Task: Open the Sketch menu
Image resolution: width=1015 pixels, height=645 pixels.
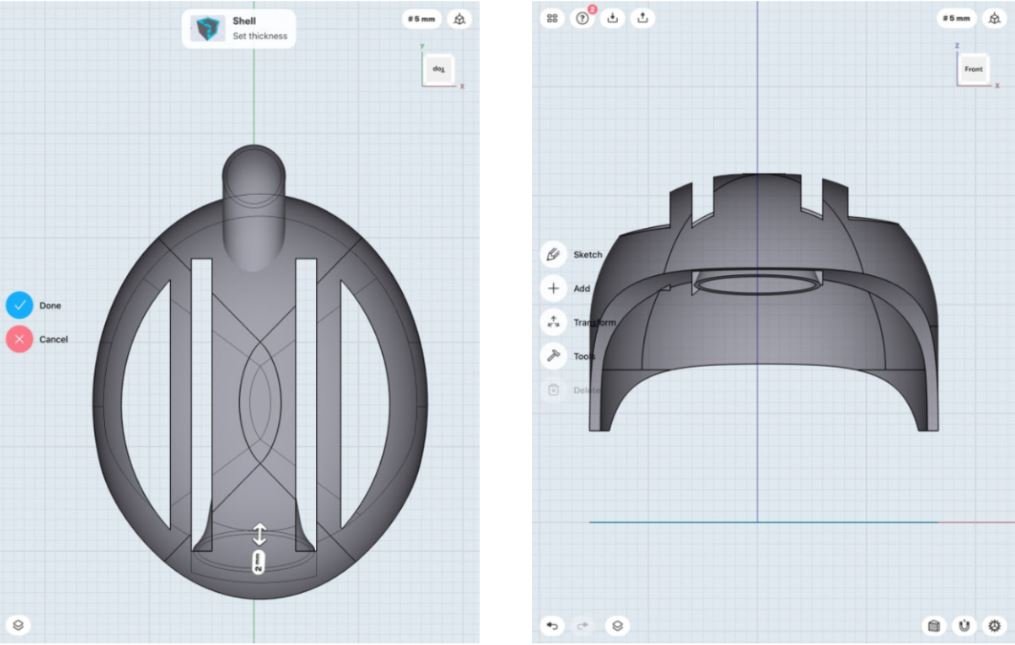Action: pos(553,254)
